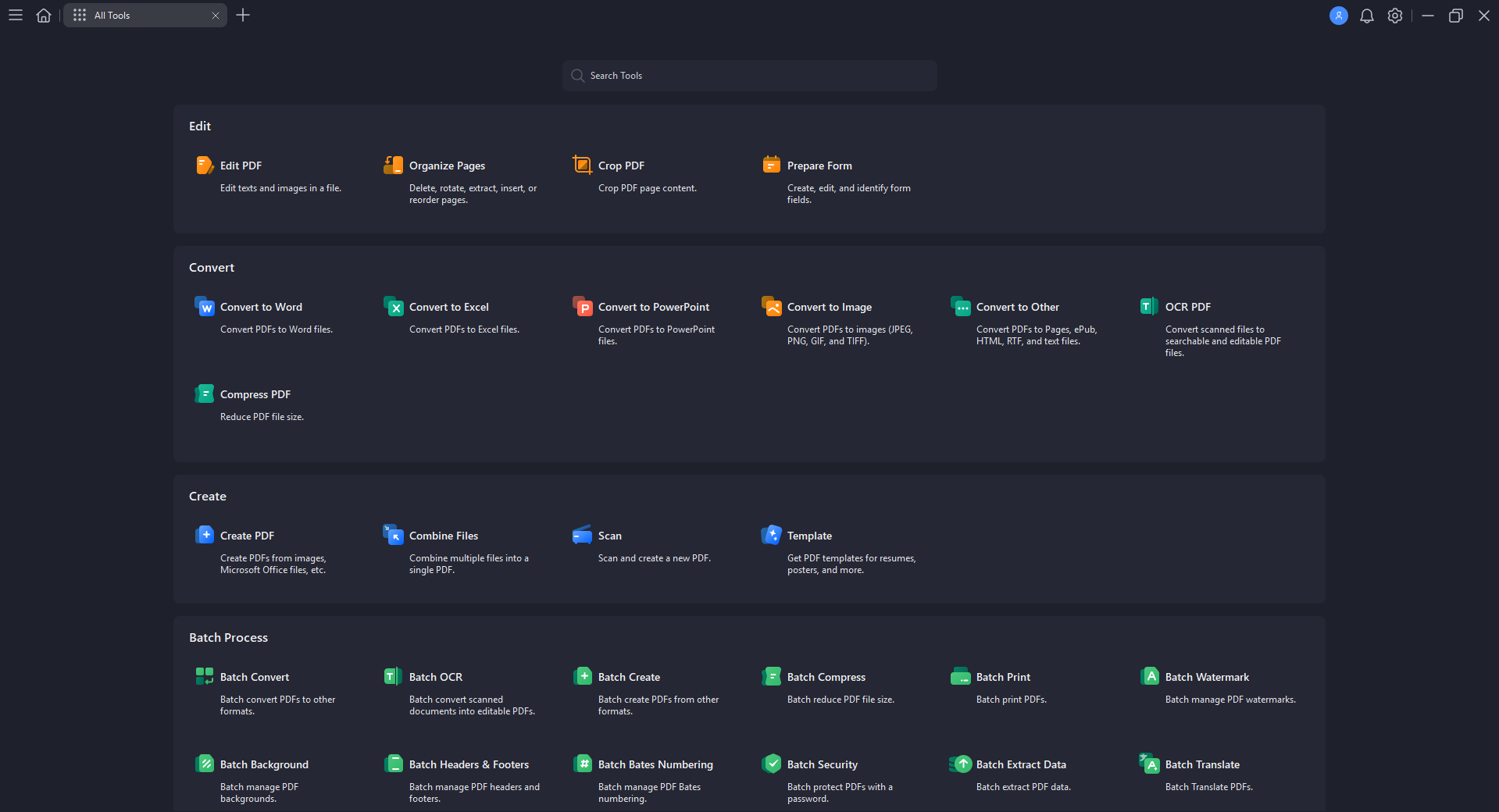Go to the Home screen icon
Image resolution: width=1499 pixels, height=812 pixels.
(44, 16)
